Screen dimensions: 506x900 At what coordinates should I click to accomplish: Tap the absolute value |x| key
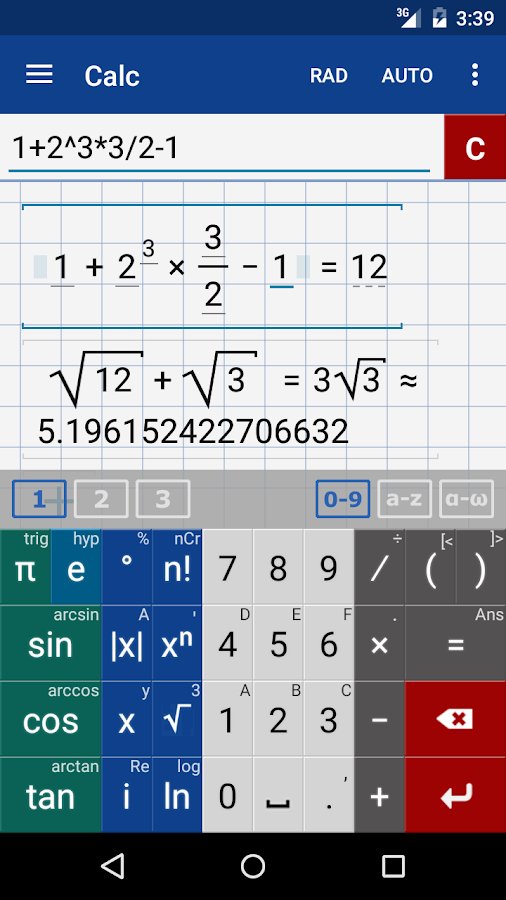pyautogui.click(x=127, y=643)
